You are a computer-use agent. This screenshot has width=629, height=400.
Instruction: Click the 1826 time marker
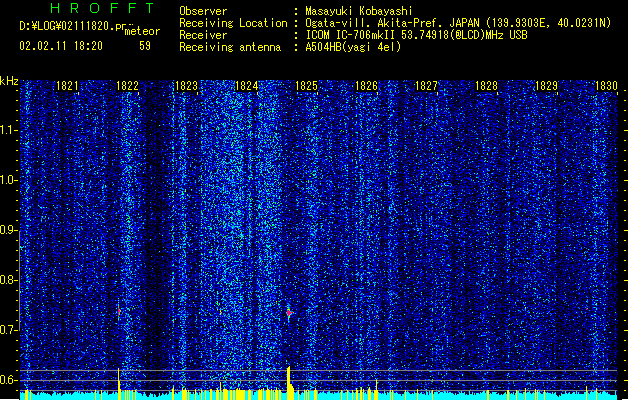366,86
